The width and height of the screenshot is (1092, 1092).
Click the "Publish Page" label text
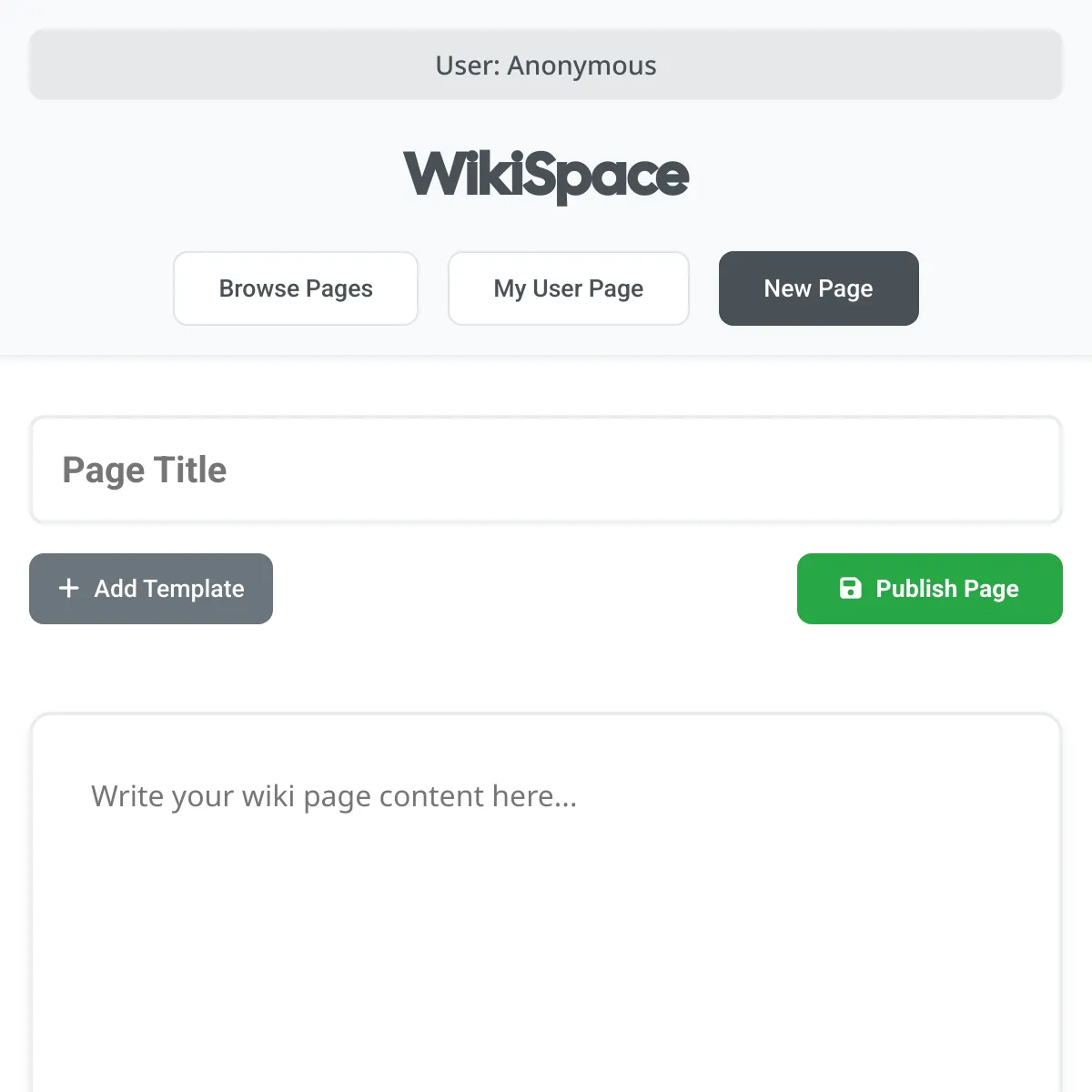point(947,590)
